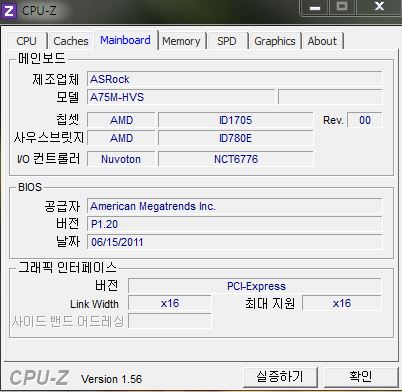Screen dimensions: 402x392
Task: Click the Link Width label
Action: pyautogui.click(x=94, y=304)
